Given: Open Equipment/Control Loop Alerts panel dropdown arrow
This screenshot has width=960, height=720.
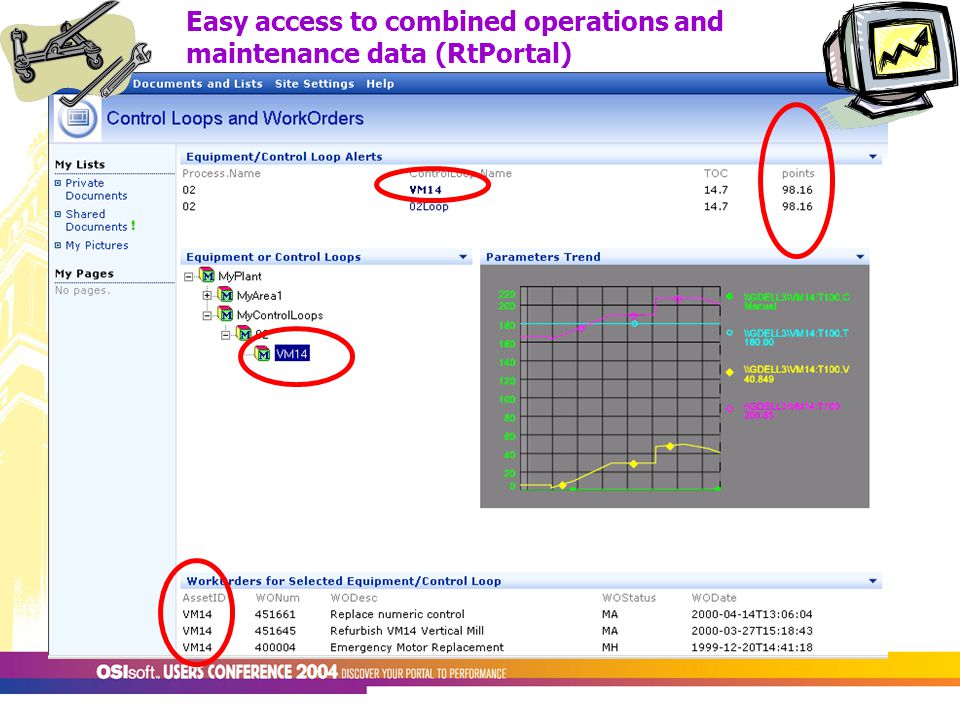Looking at the screenshot, I should tap(872, 157).
